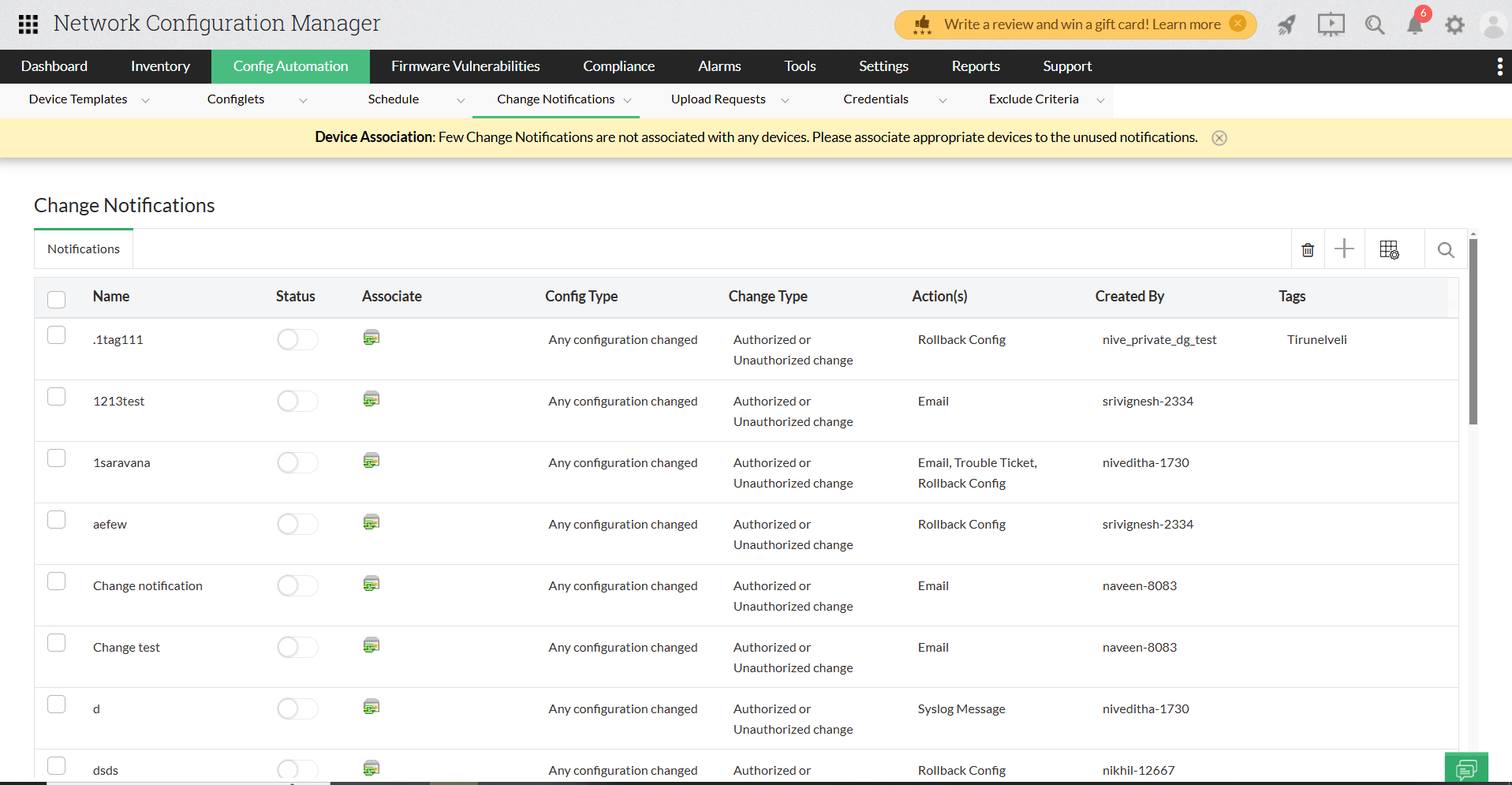This screenshot has width=1512, height=785.
Task: Dismiss the Device Association warning banner
Action: [1219, 138]
